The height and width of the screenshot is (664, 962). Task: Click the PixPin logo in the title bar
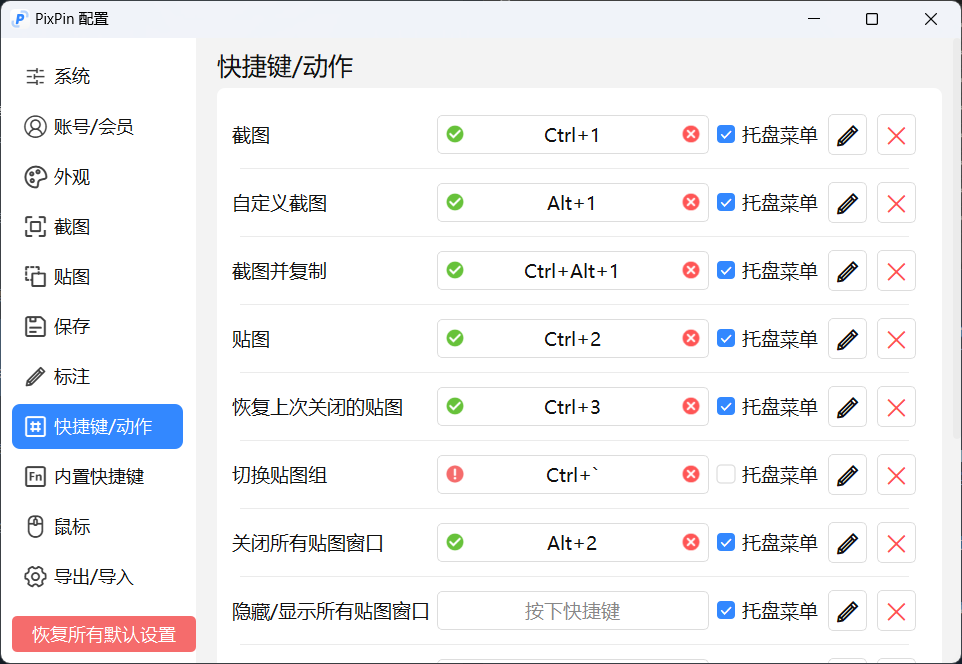[x=17, y=18]
